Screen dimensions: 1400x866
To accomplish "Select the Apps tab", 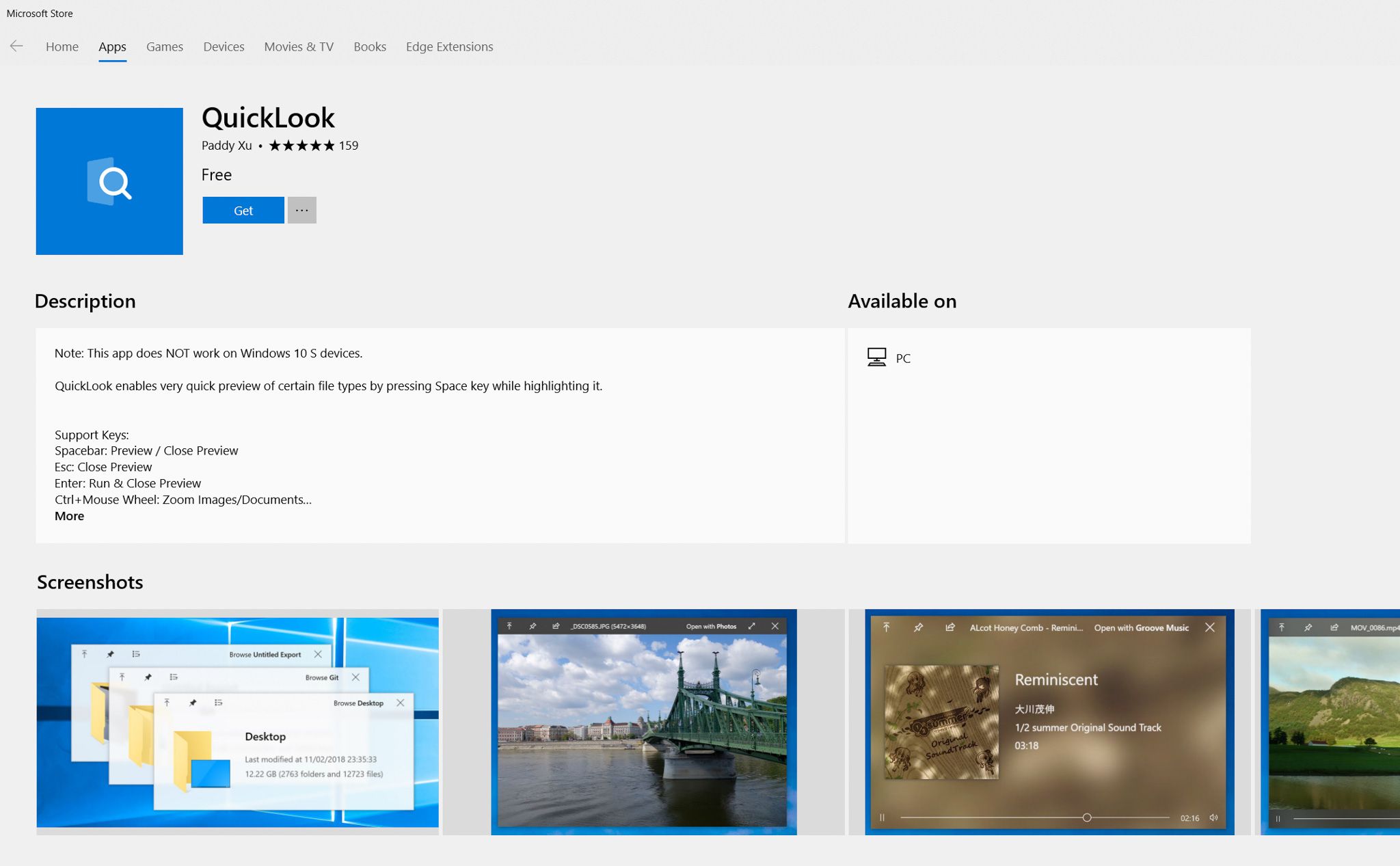I will pyautogui.click(x=112, y=46).
